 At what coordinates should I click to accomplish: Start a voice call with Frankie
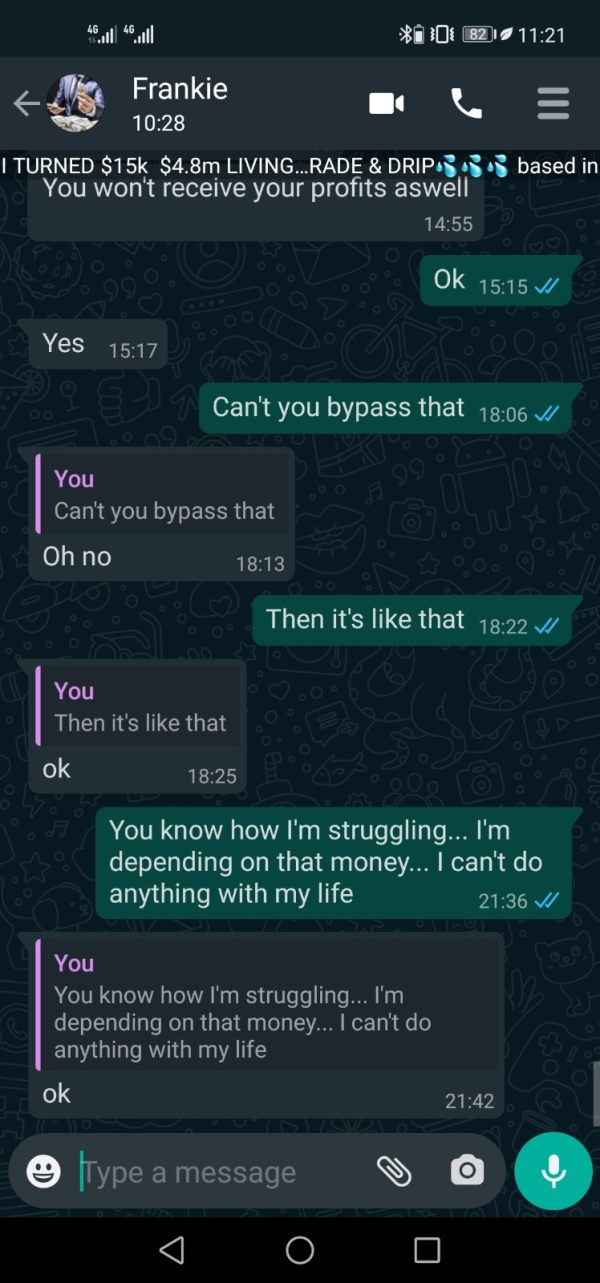point(466,103)
